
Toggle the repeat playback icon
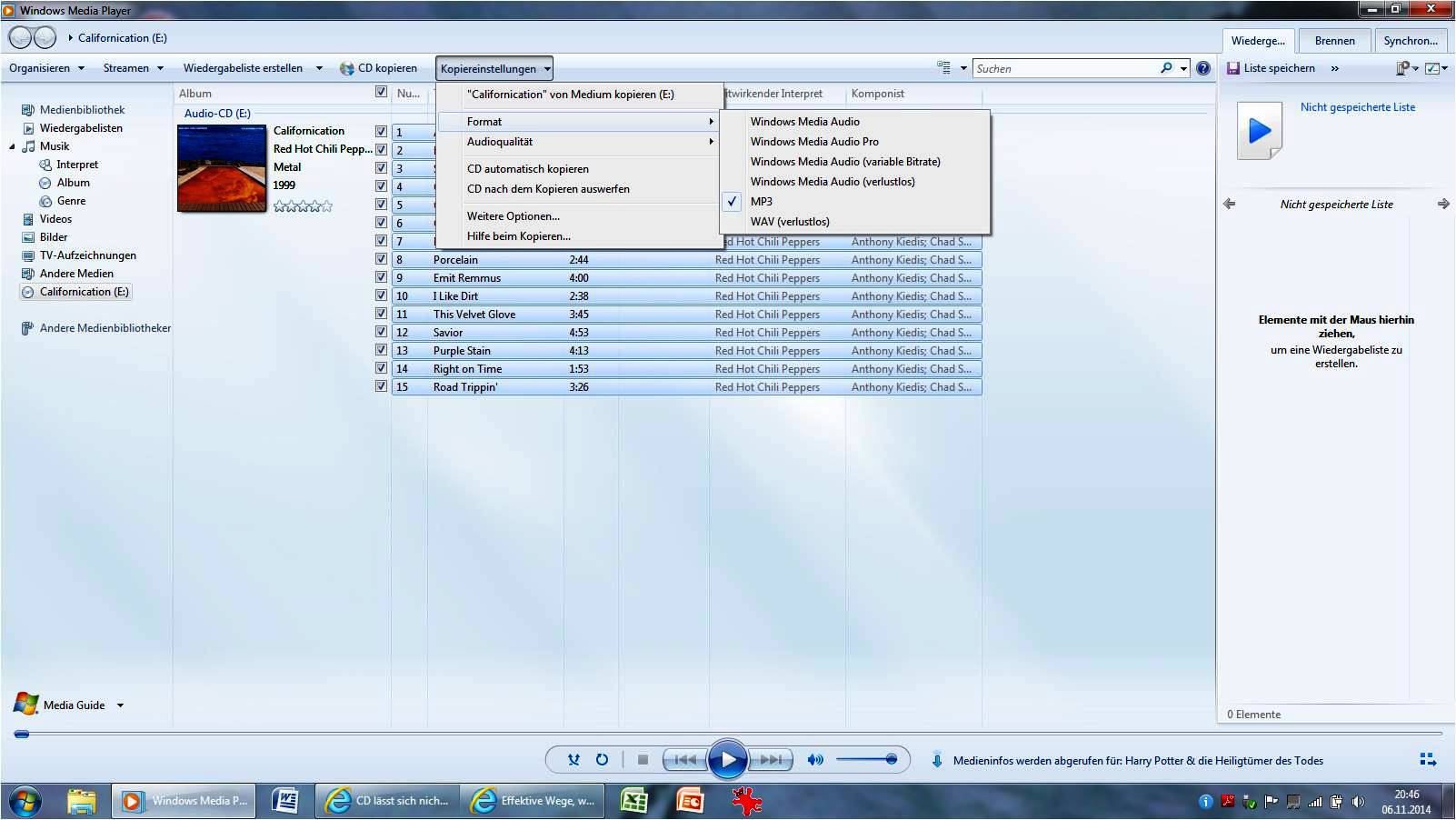pos(602,760)
